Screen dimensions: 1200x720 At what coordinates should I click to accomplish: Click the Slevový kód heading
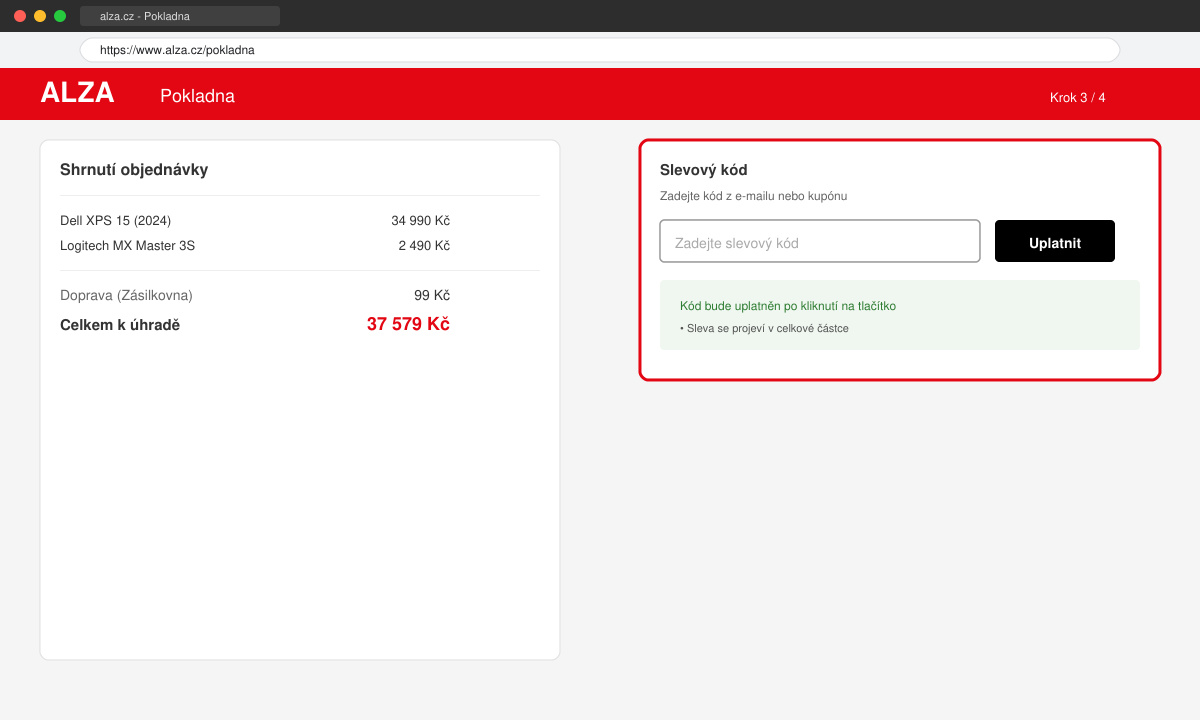point(703,170)
